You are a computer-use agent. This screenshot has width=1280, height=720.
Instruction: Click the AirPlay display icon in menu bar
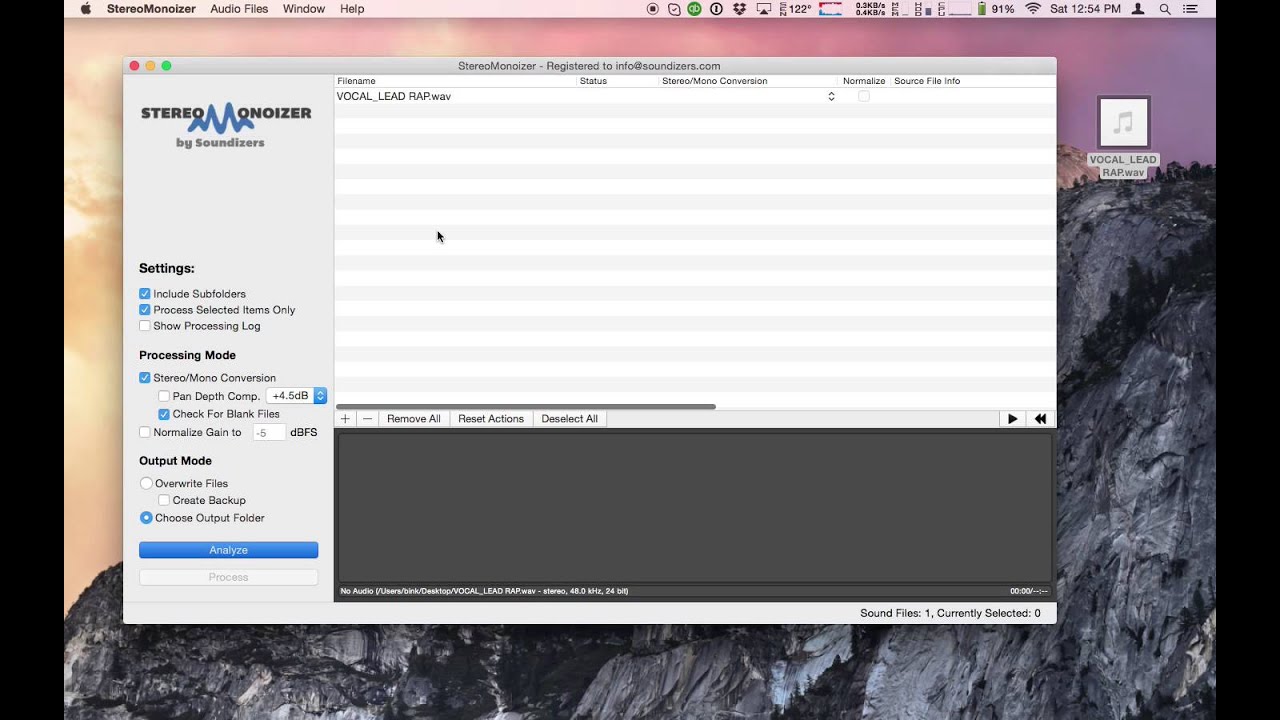763,9
